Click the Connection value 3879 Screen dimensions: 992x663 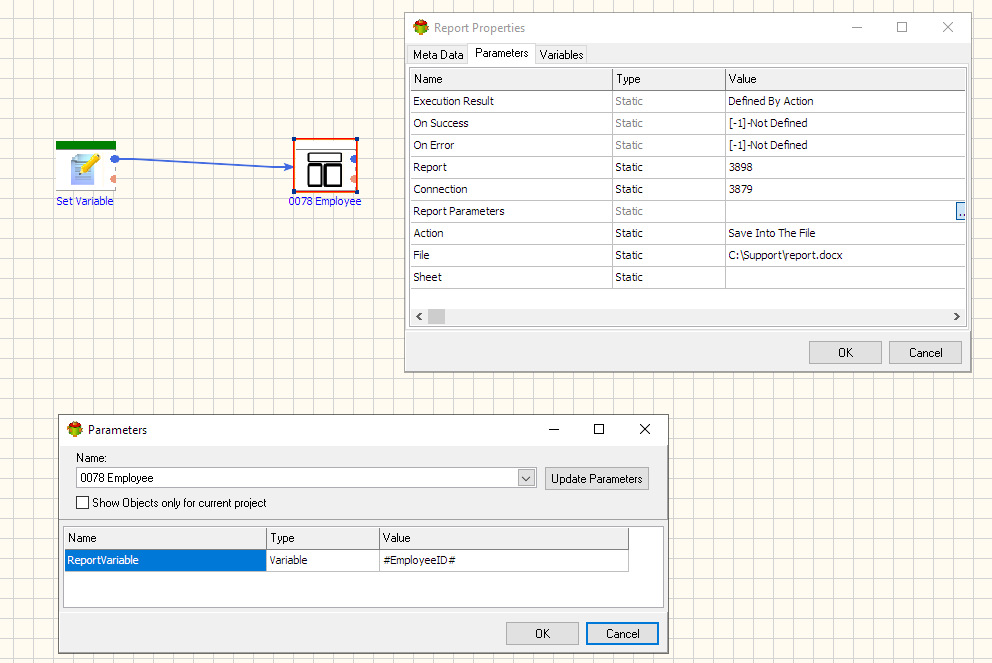(x=740, y=189)
